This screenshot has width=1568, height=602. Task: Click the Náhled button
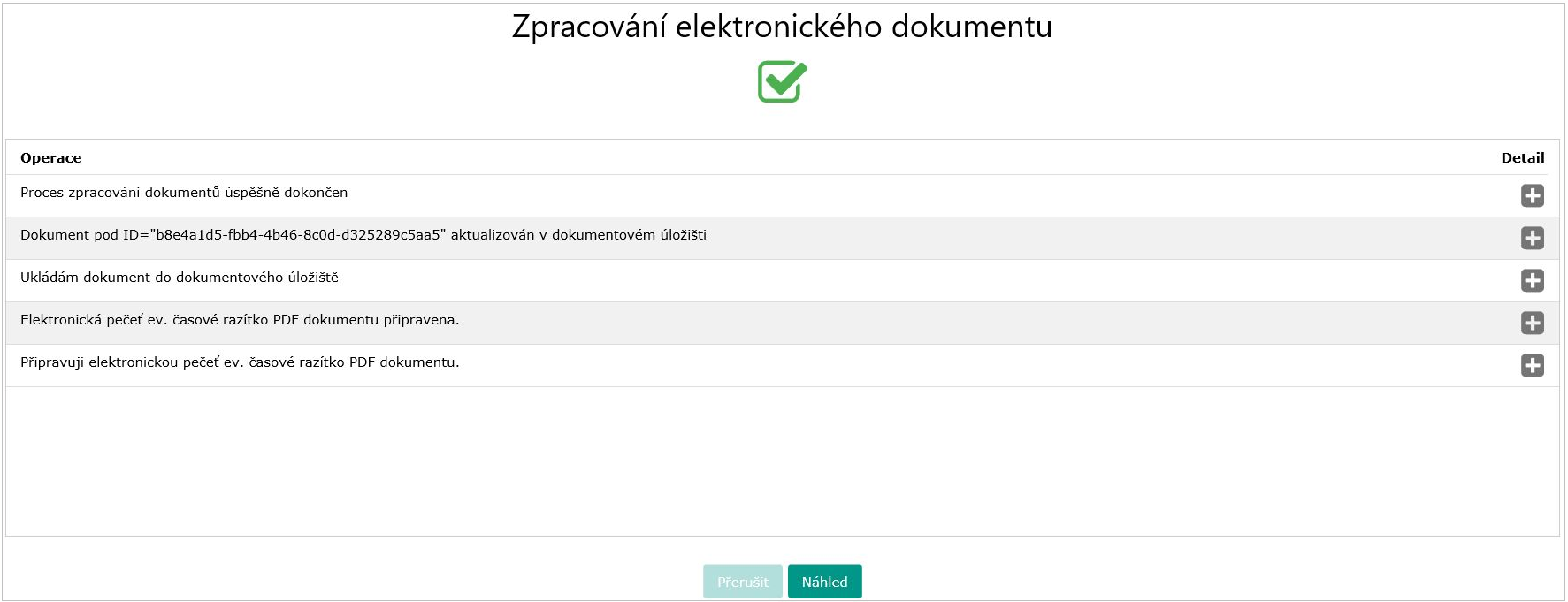(x=824, y=582)
